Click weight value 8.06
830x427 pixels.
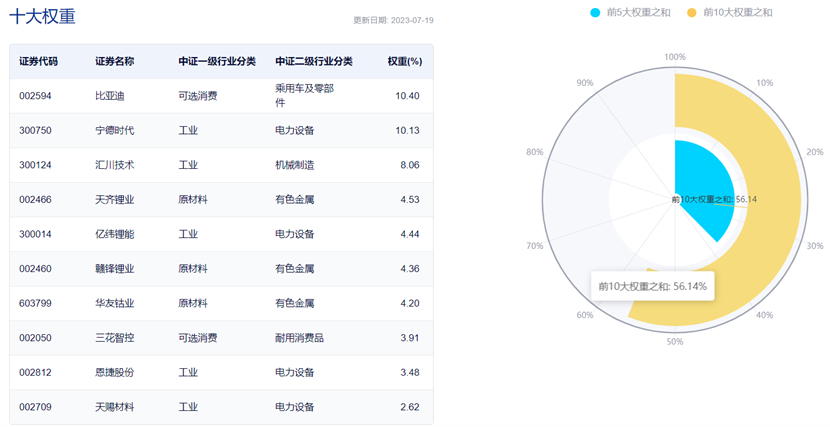pos(410,165)
